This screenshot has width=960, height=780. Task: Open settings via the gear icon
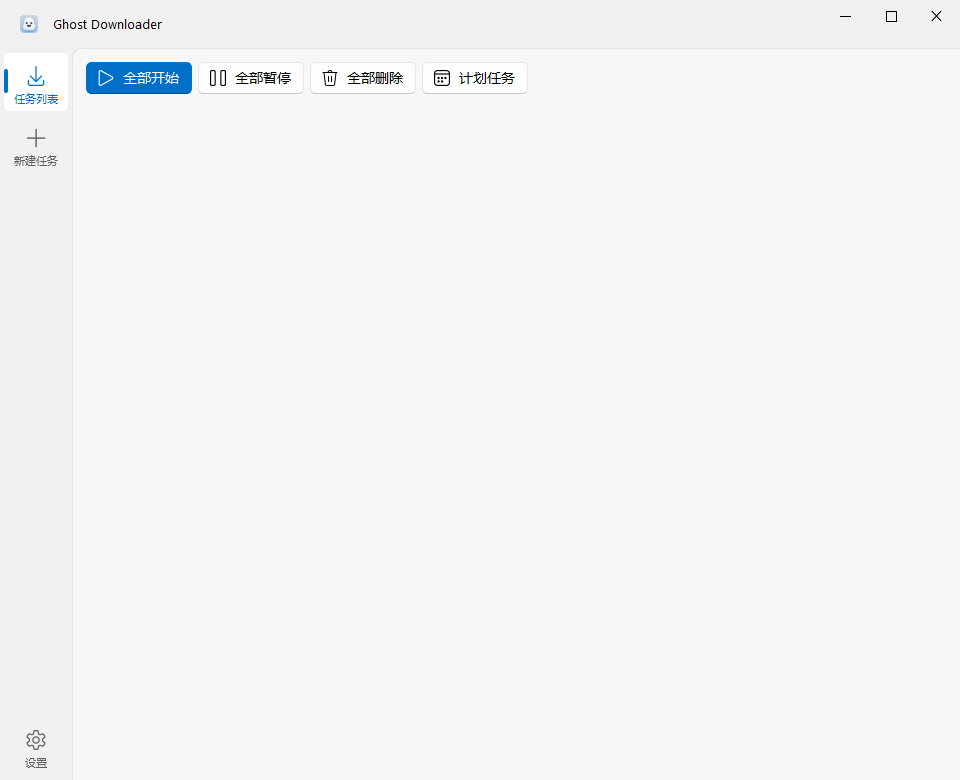(x=36, y=740)
